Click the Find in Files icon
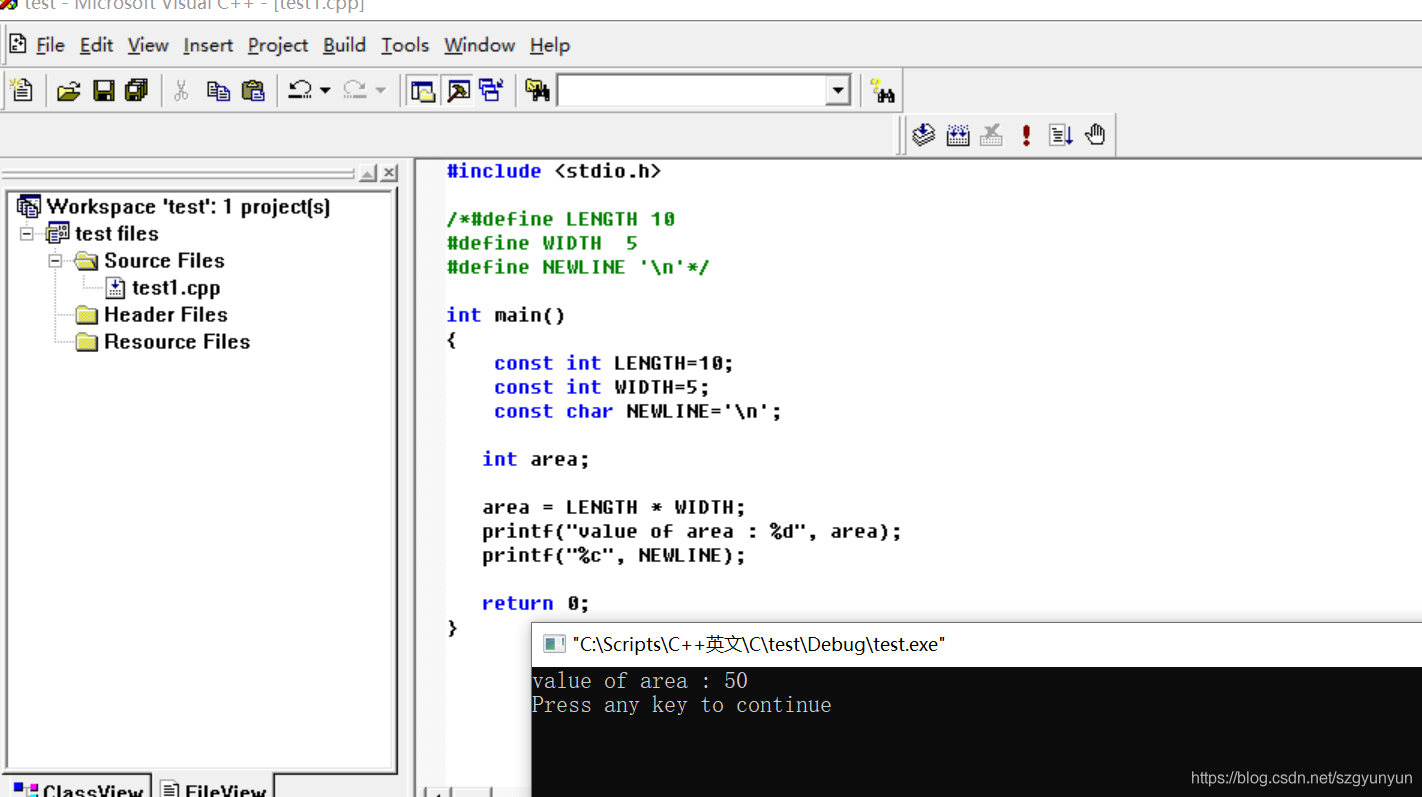Screen dimensions: 1422x797 coord(537,91)
